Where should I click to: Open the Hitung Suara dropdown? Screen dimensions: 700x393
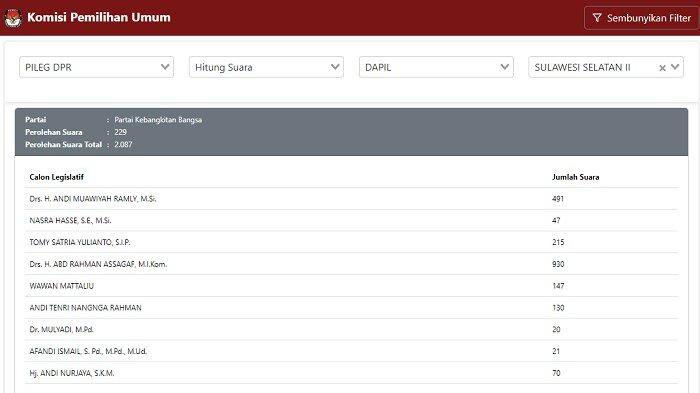coord(266,67)
